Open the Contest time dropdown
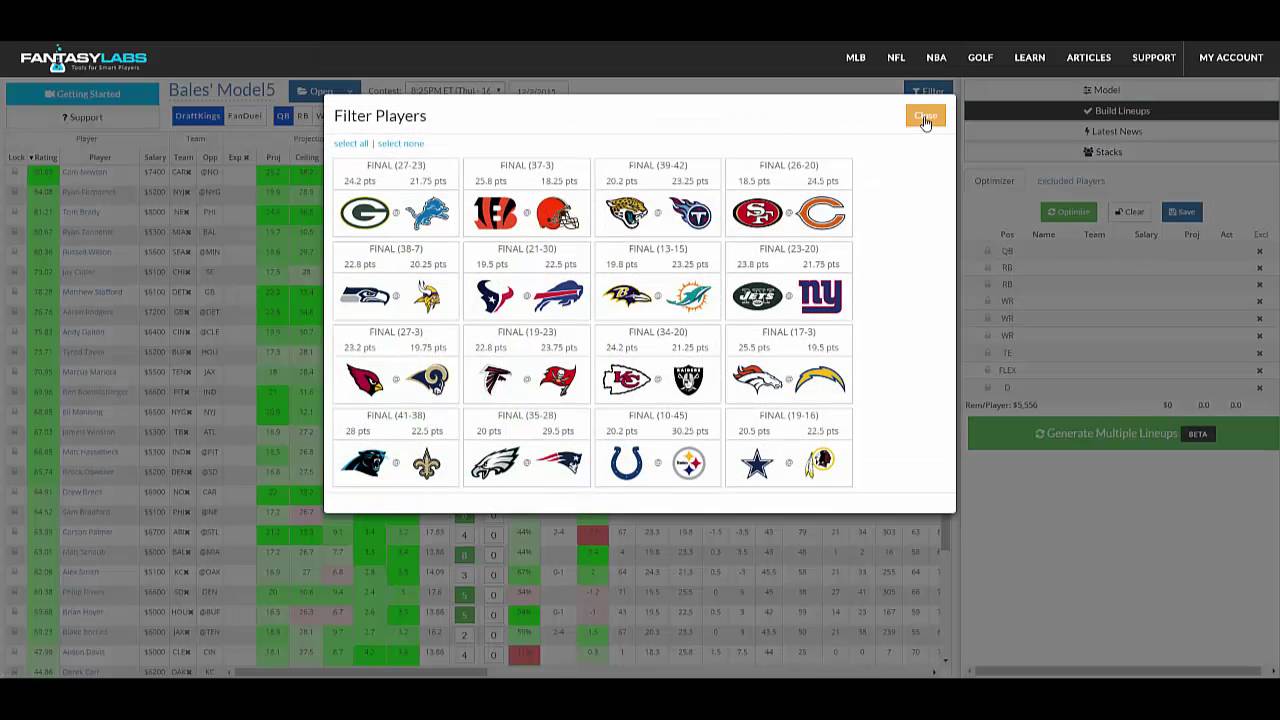Image resolution: width=1280 pixels, height=720 pixels. coord(455,91)
